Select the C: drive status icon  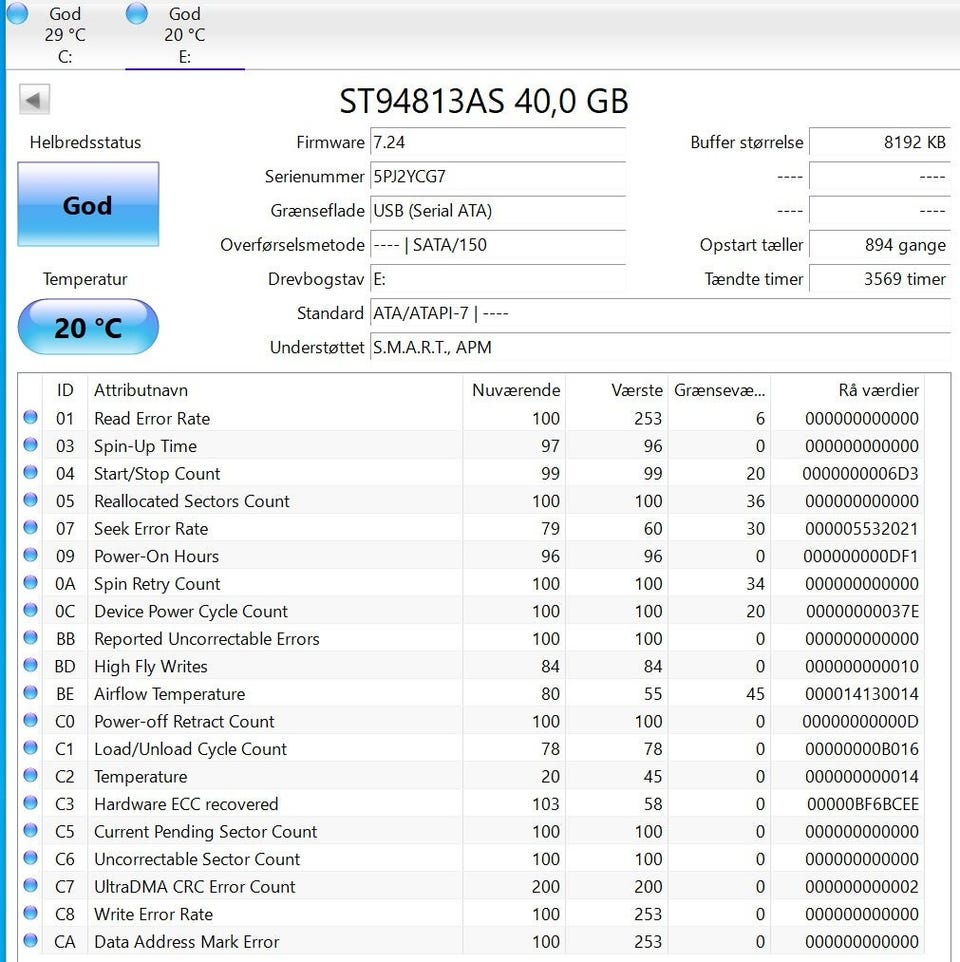click(17, 13)
